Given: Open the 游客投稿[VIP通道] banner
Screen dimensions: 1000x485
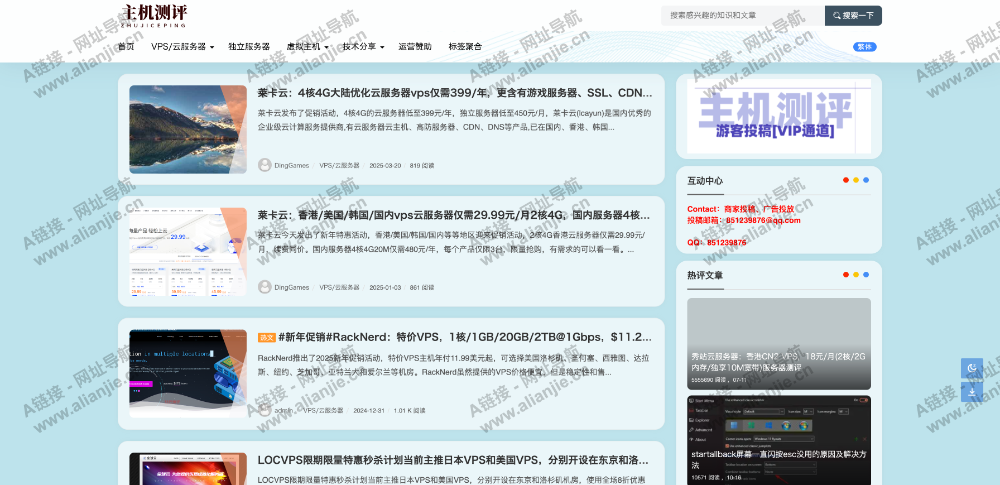Looking at the screenshot, I should [779, 116].
